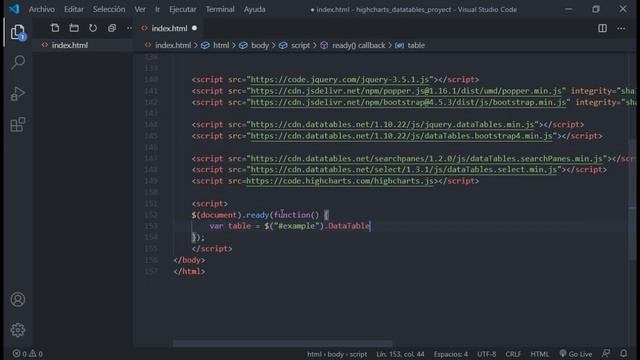Close the unsaved index.html tab dot

(194, 28)
